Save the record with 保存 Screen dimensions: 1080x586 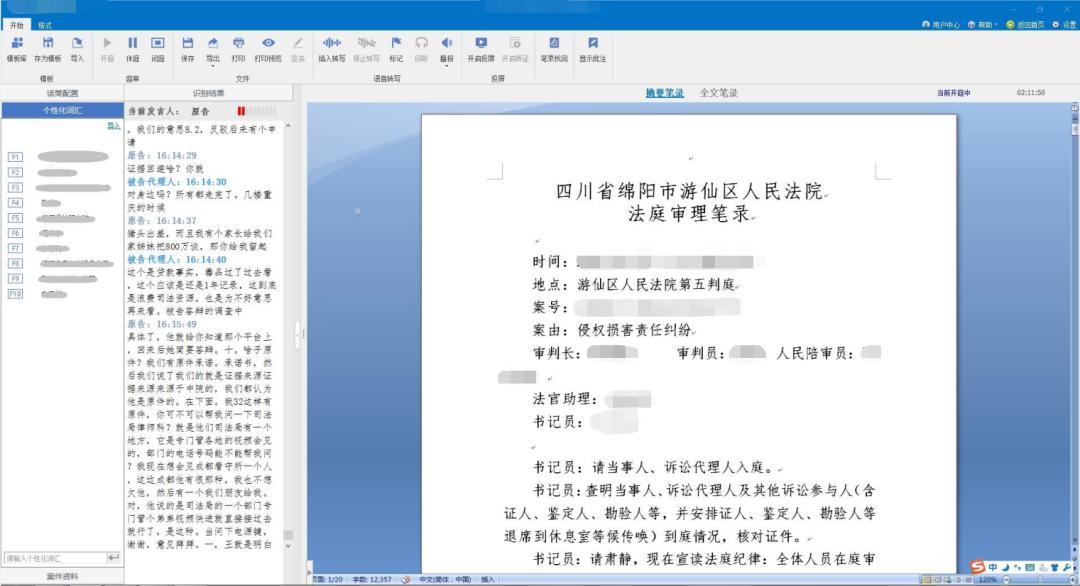(187, 50)
